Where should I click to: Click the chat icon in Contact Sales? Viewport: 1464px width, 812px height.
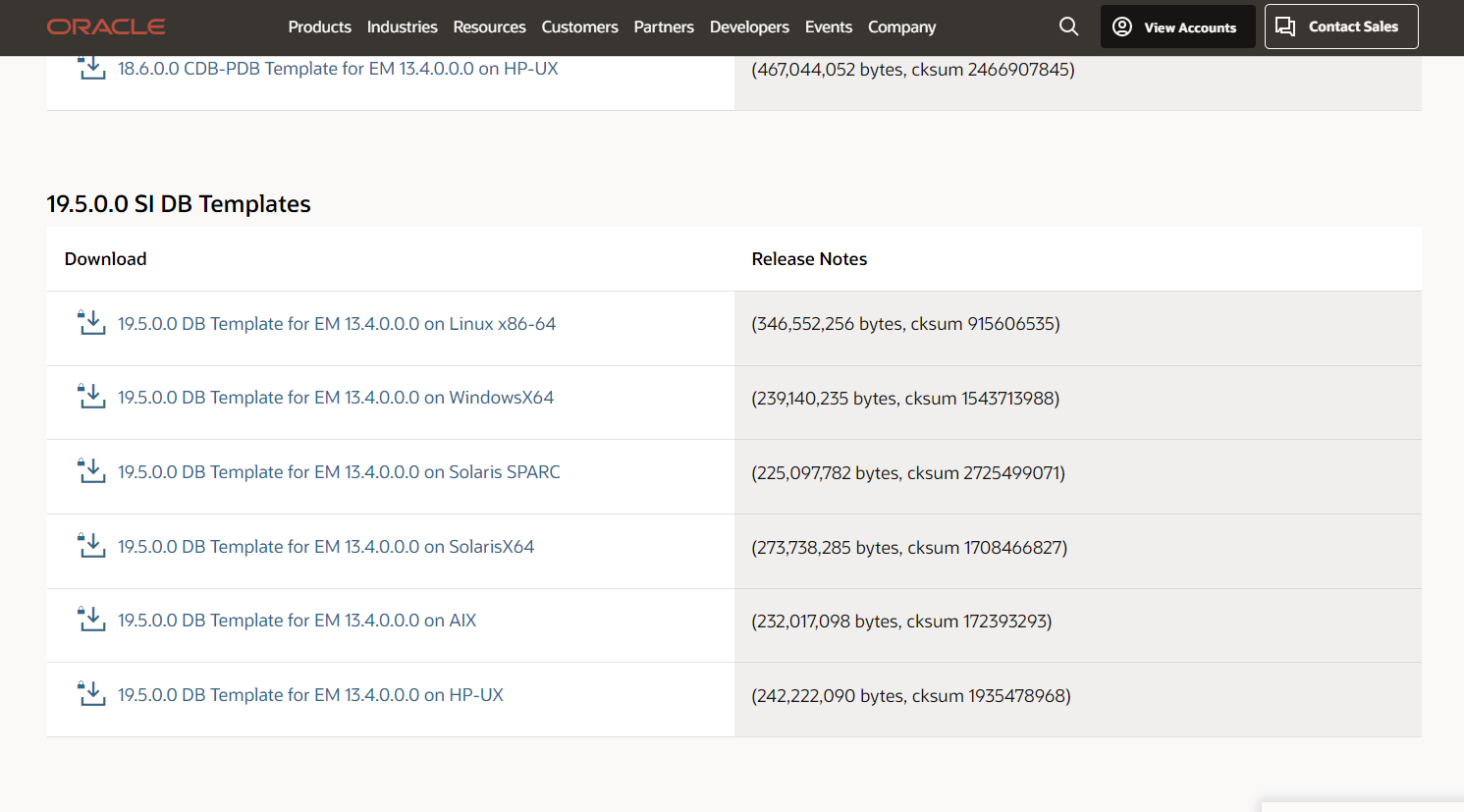tap(1285, 27)
